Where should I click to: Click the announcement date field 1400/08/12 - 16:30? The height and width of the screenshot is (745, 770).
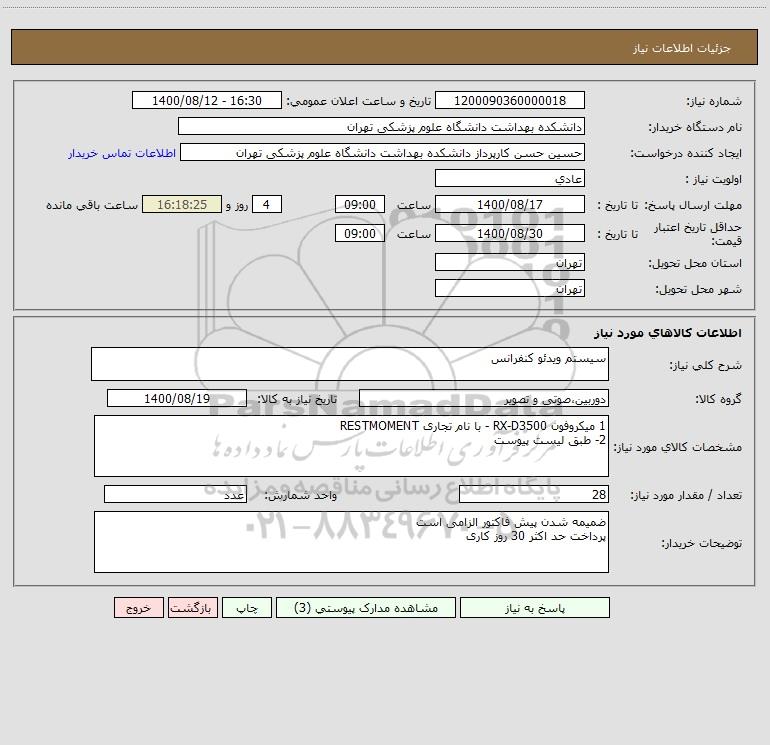click(x=207, y=100)
